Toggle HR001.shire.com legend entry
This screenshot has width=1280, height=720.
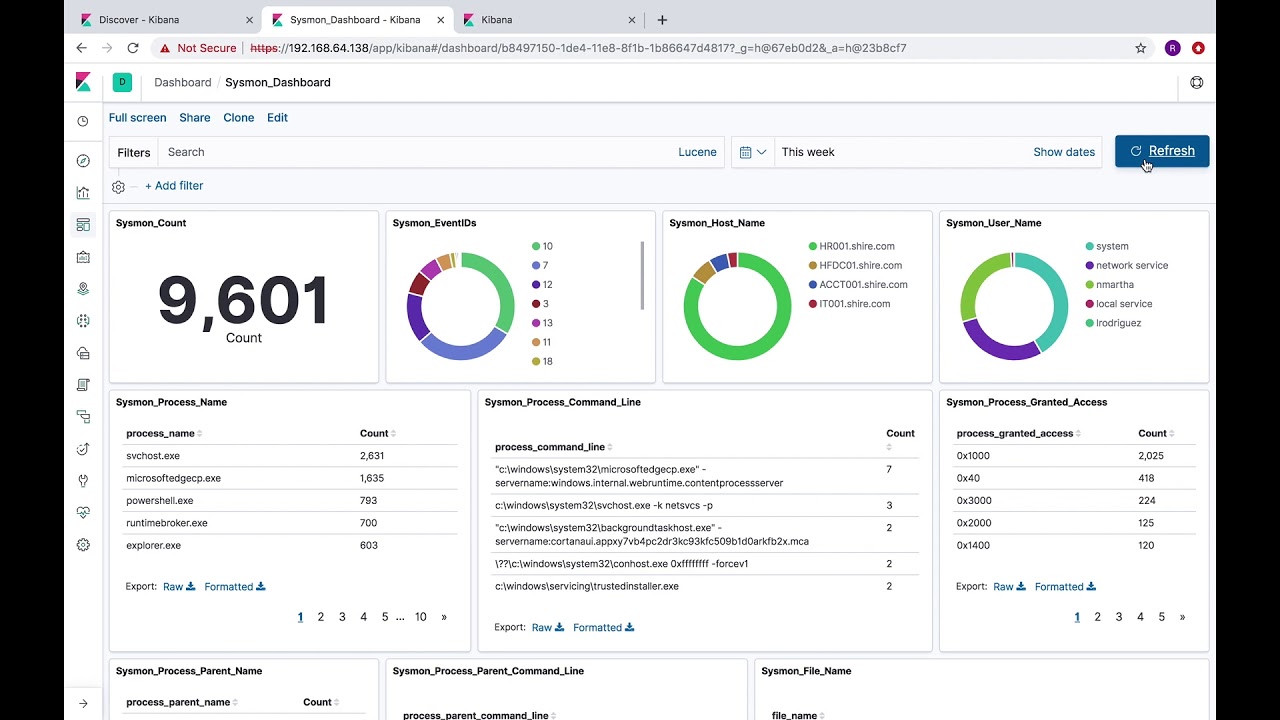pyautogui.click(x=856, y=246)
